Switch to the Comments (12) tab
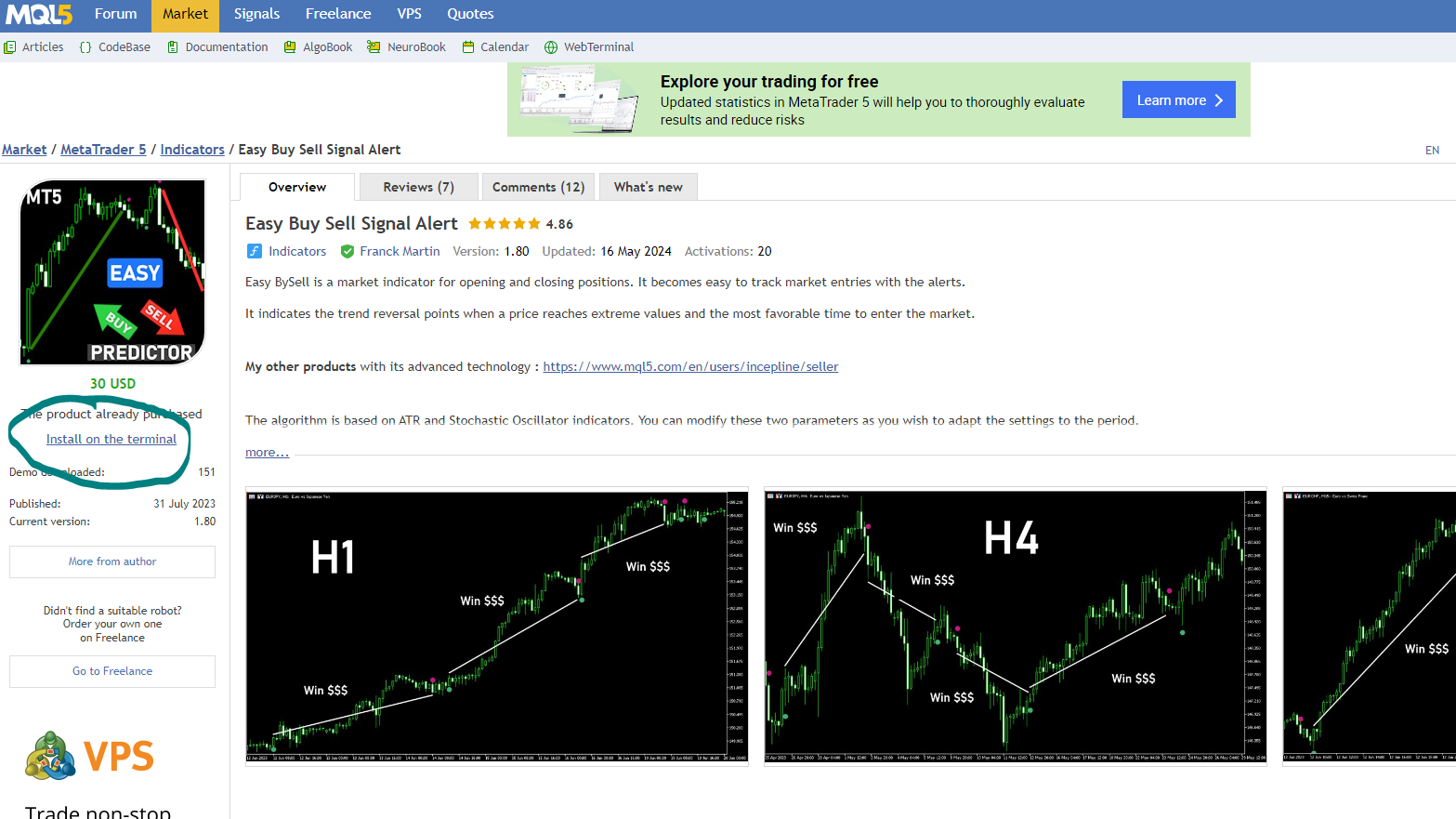1456x819 pixels. [x=539, y=187]
